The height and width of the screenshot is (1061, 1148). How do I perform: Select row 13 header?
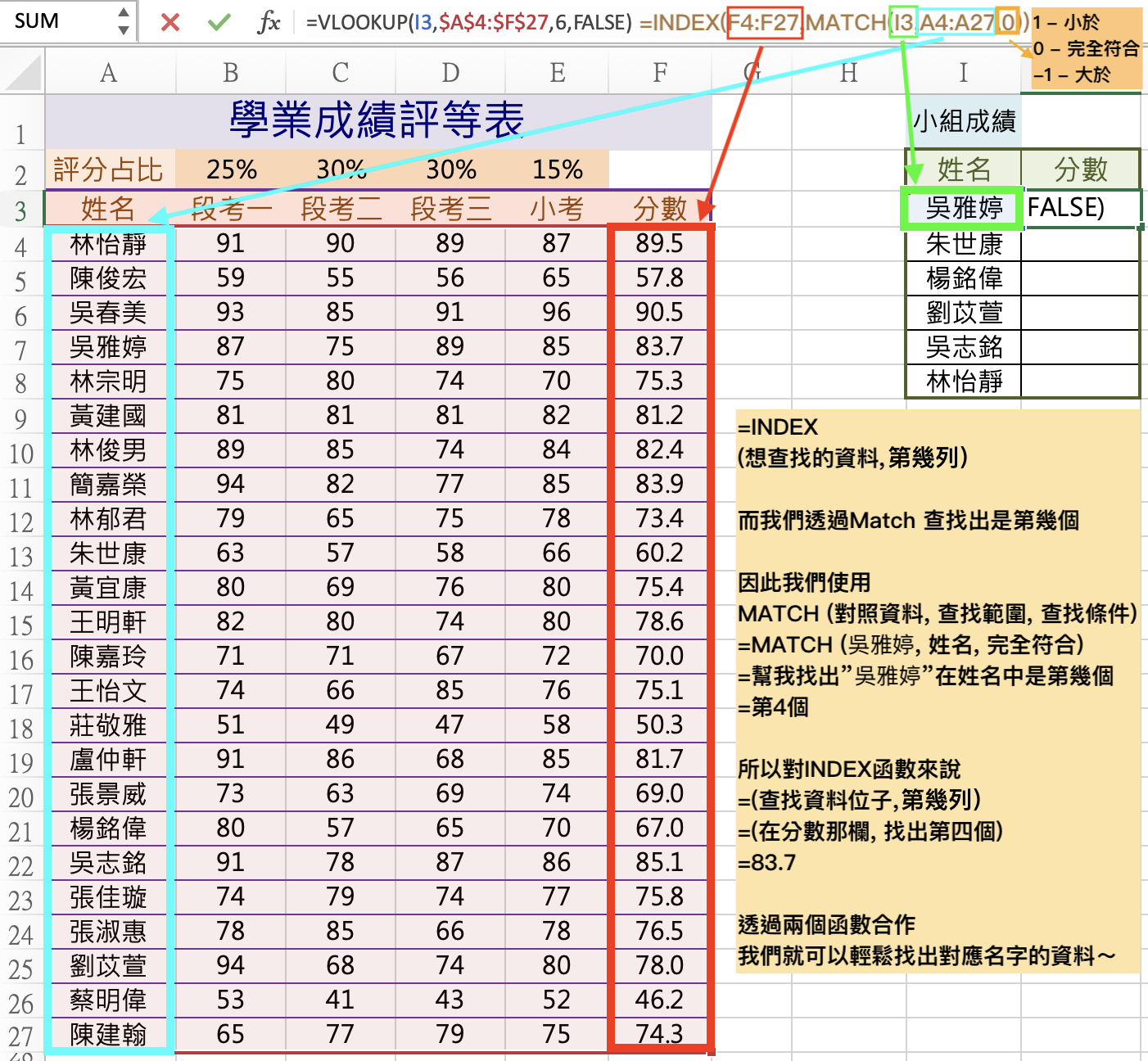tap(21, 556)
